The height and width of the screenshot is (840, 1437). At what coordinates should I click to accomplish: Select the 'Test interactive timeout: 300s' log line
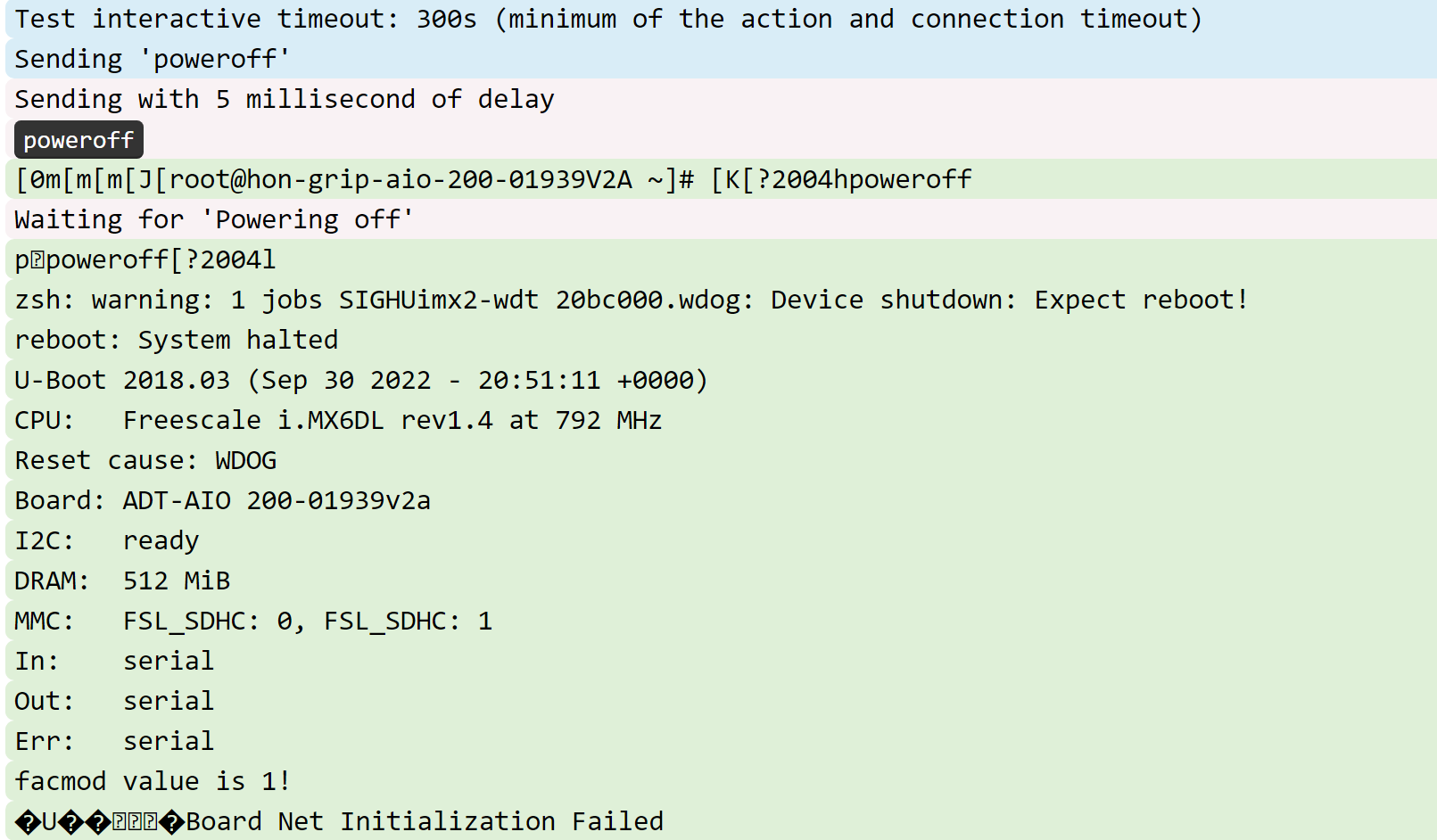coord(721,19)
